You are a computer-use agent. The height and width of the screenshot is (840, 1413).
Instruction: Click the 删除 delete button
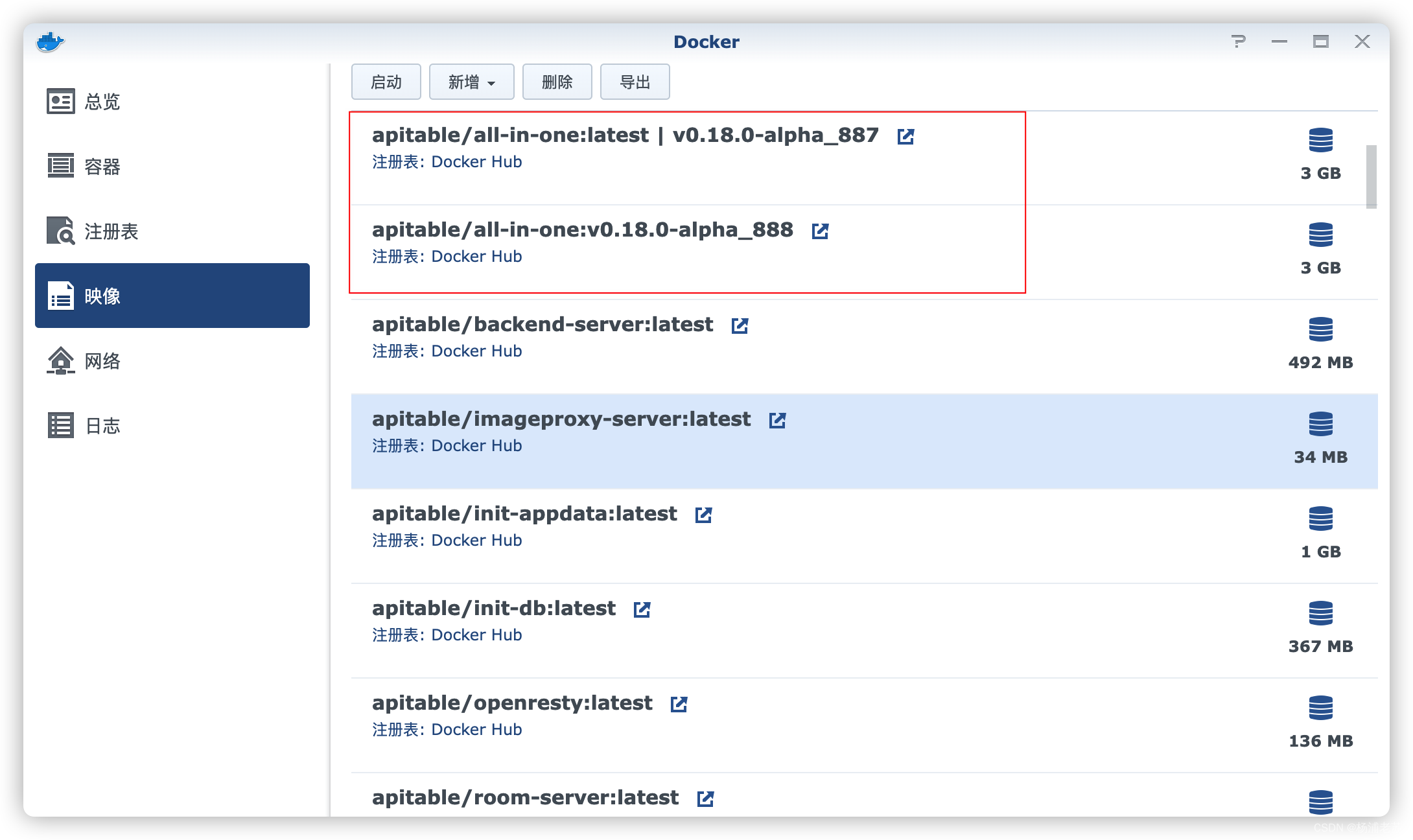557,82
